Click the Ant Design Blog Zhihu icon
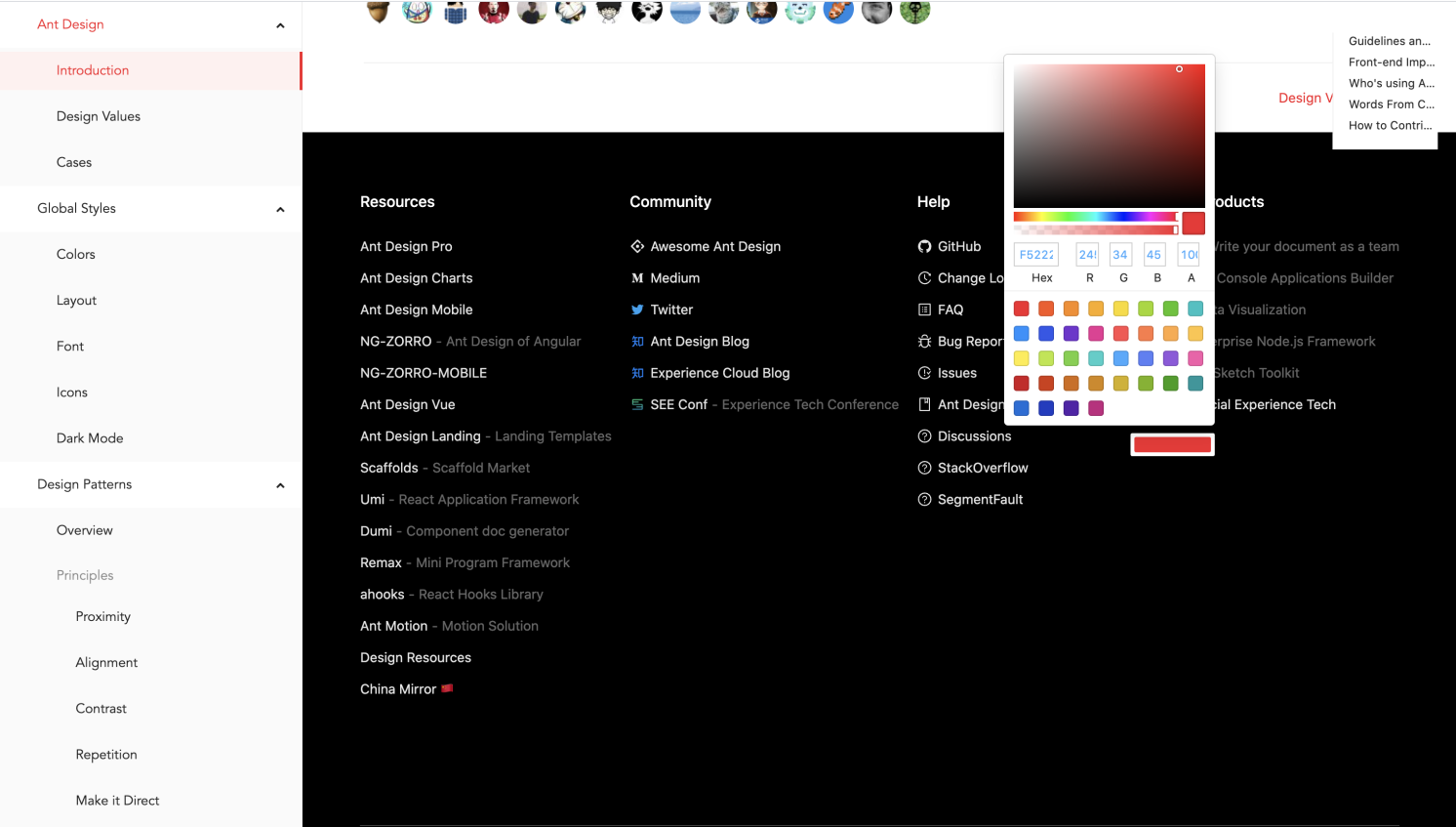Screen dimensions: 1456x827 (x=637, y=342)
